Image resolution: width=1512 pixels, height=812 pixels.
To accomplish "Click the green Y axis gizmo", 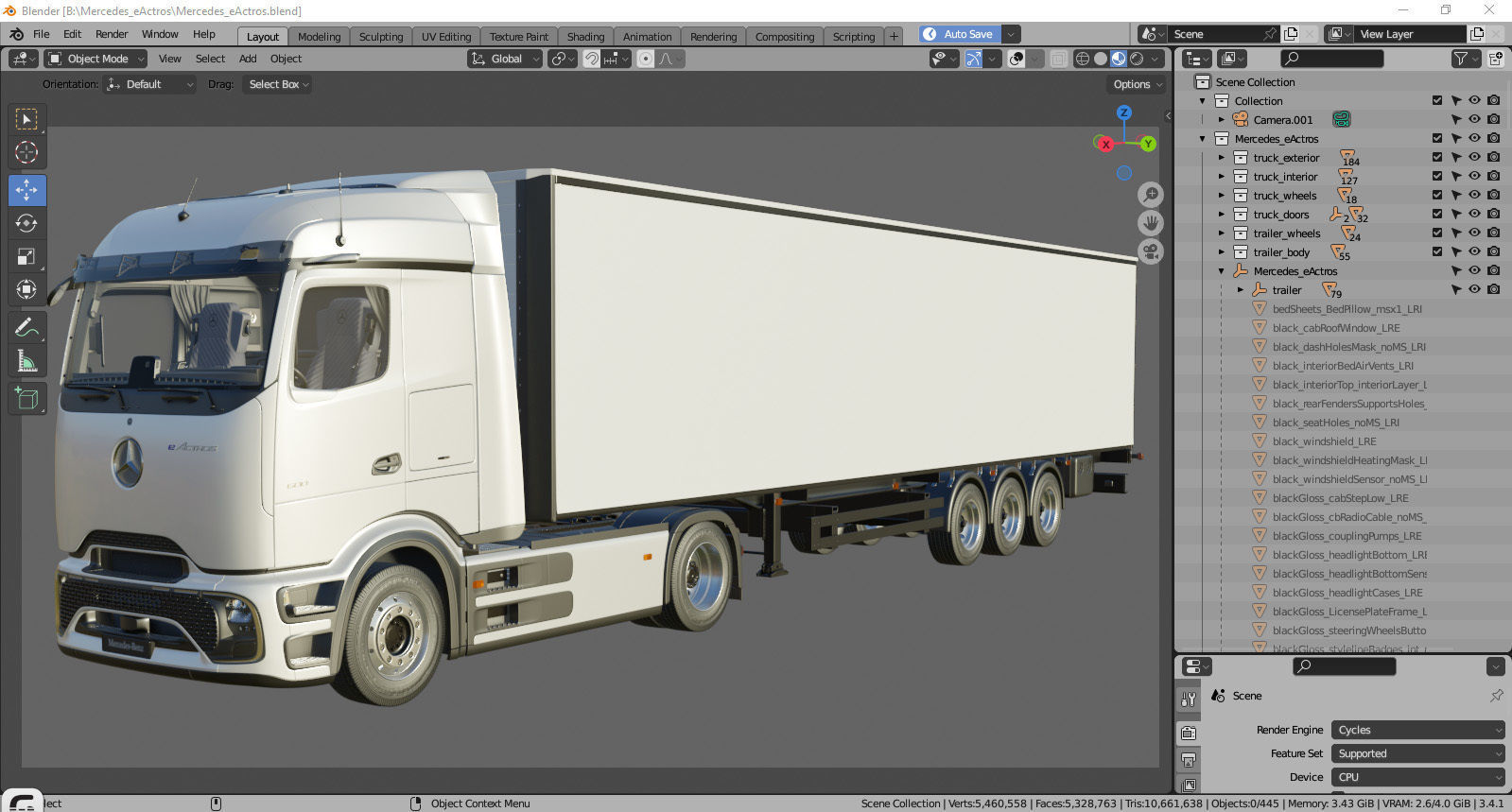I will point(1148,144).
